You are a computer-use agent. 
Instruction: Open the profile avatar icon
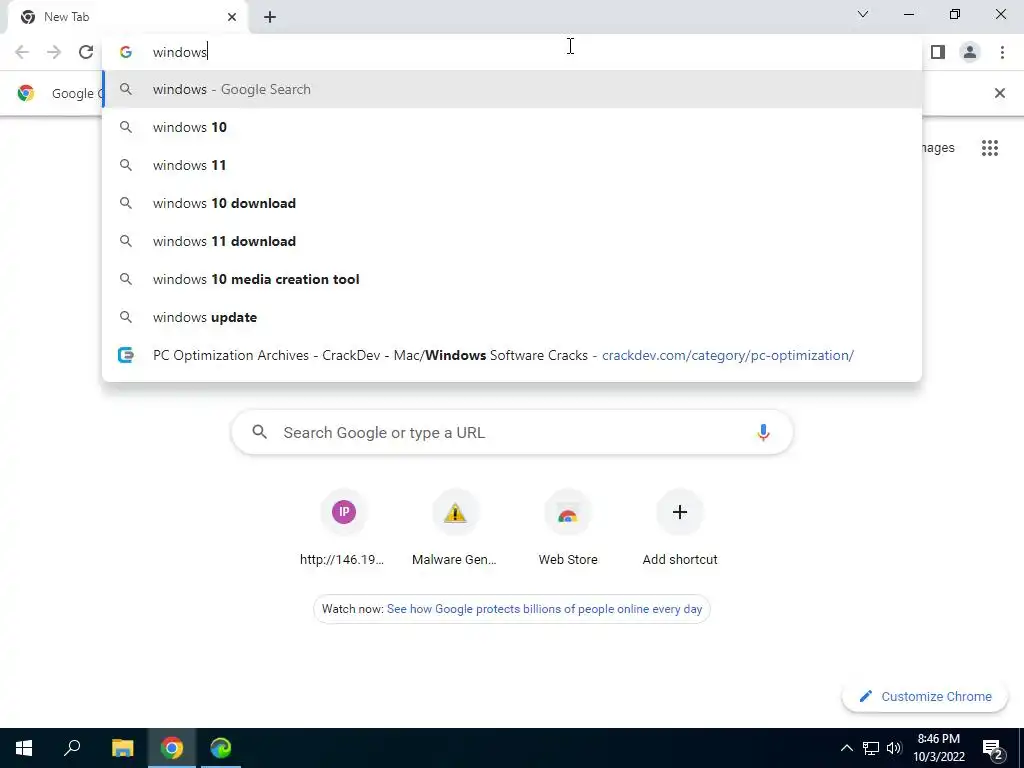click(x=970, y=52)
